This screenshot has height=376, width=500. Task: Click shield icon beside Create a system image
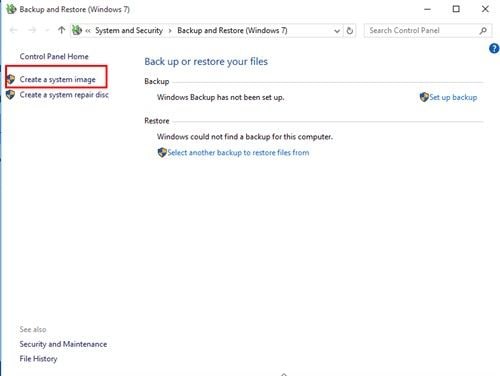11,79
